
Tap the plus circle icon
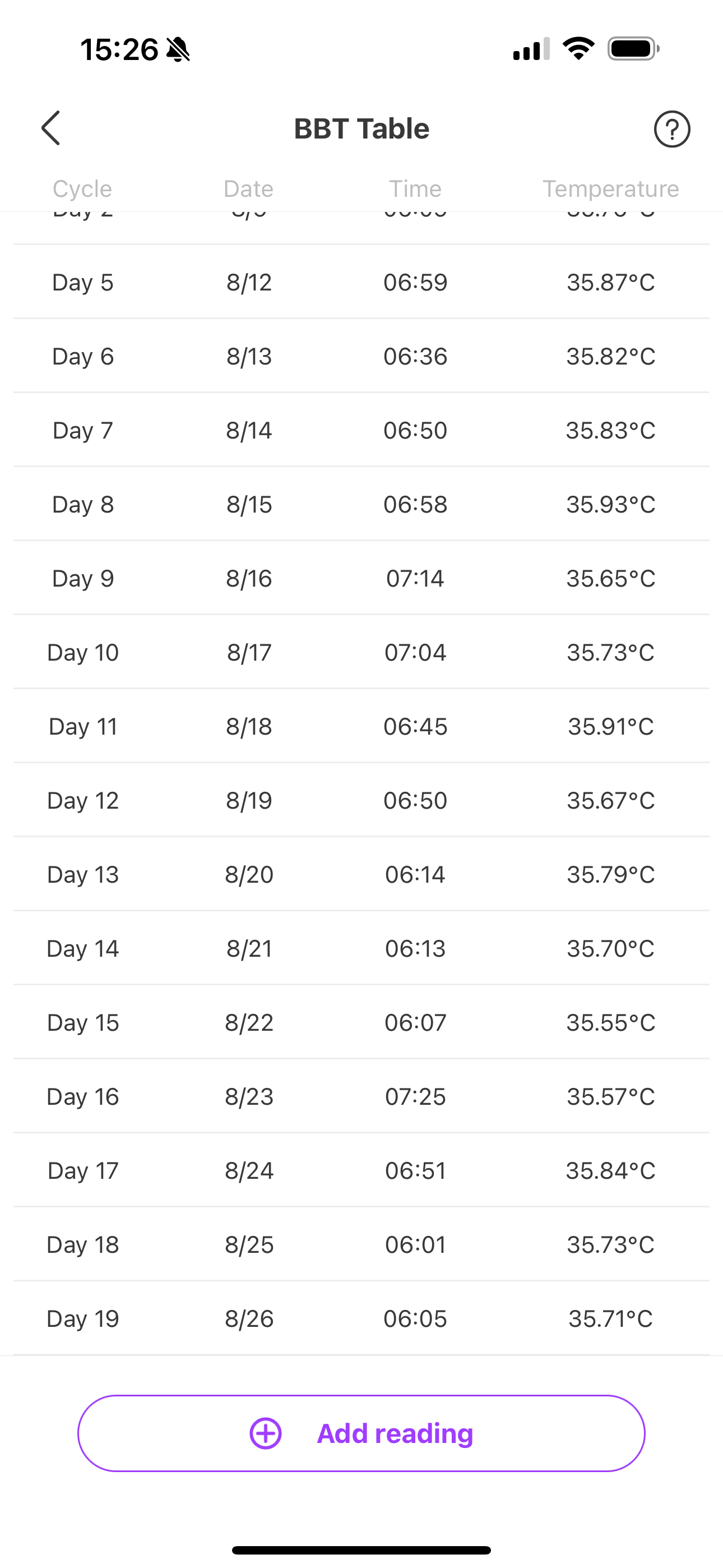coord(266,1433)
